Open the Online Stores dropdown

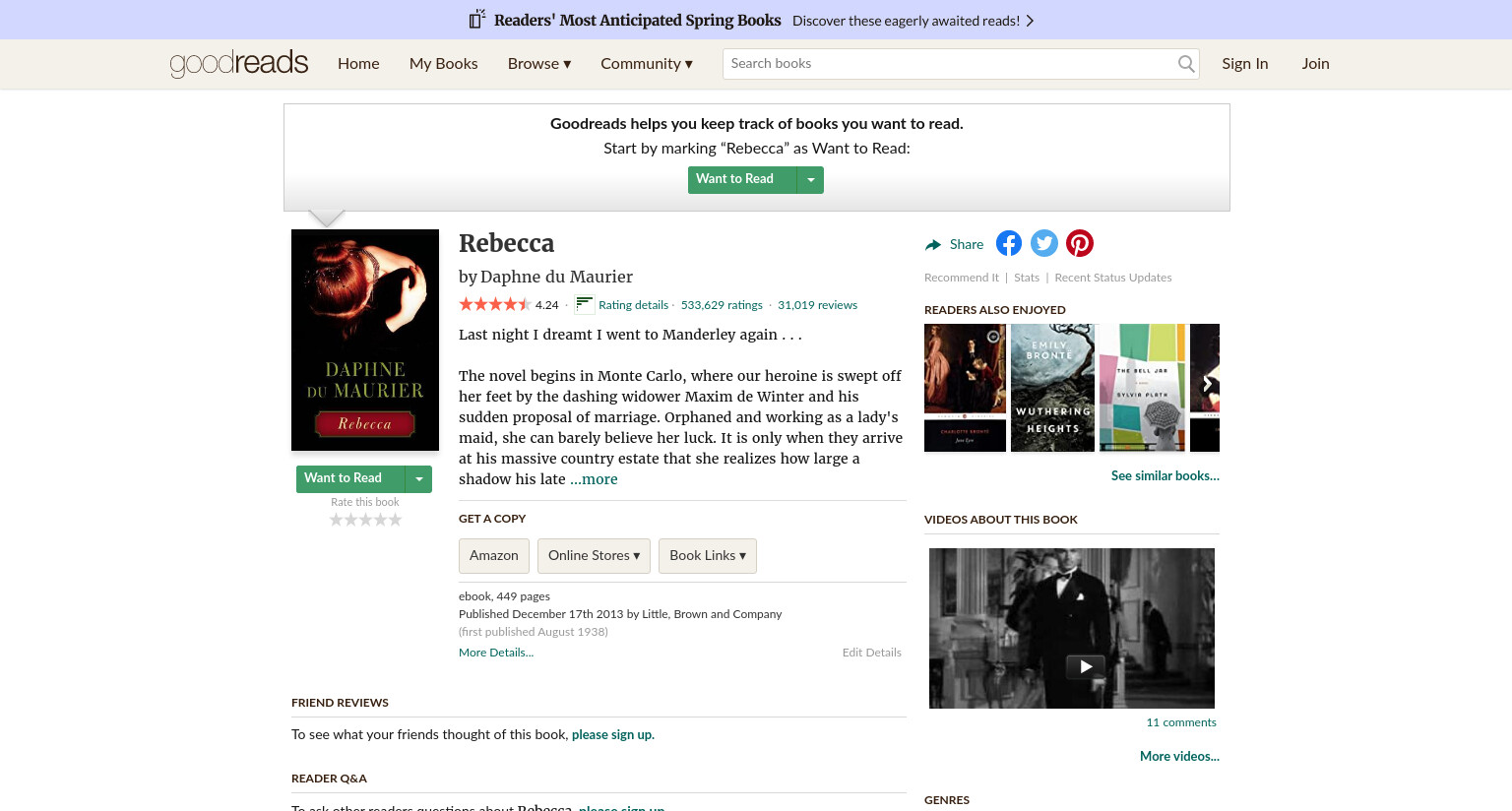[594, 556]
